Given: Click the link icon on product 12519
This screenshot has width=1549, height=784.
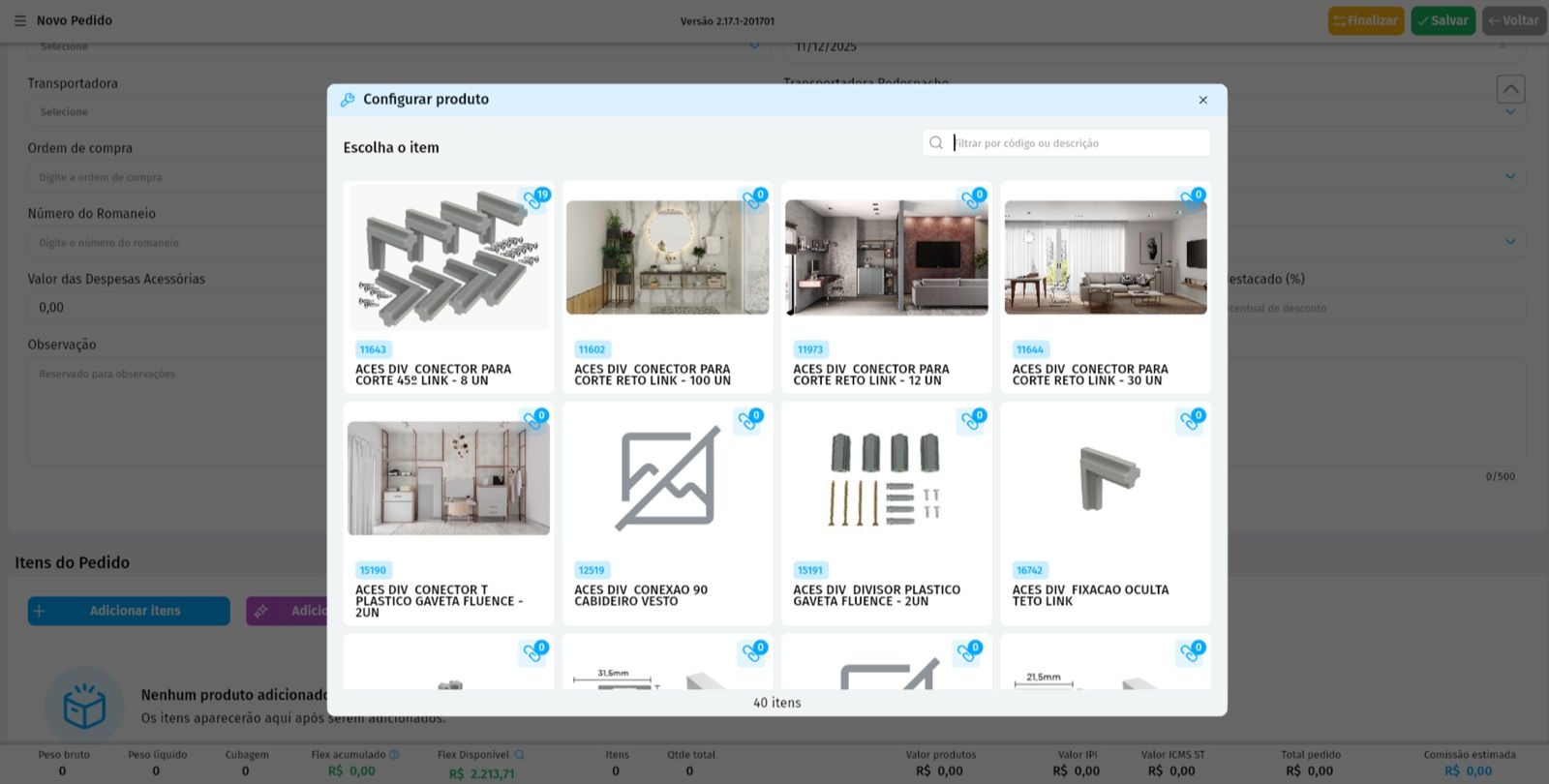Looking at the screenshot, I should (748, 420).
